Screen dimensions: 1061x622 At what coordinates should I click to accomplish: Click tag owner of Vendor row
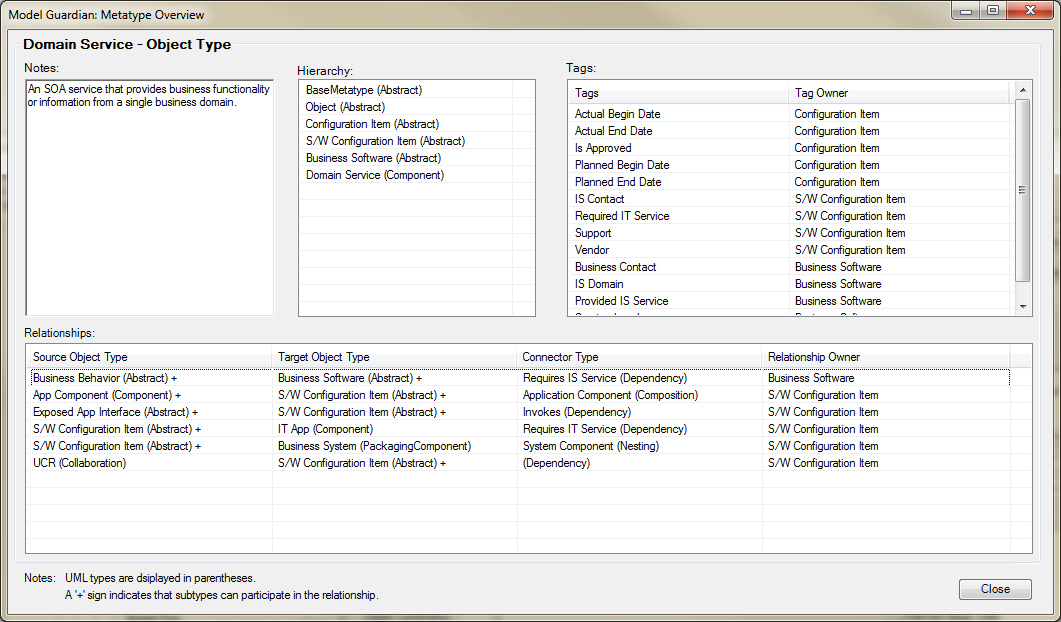coord(850,249)
